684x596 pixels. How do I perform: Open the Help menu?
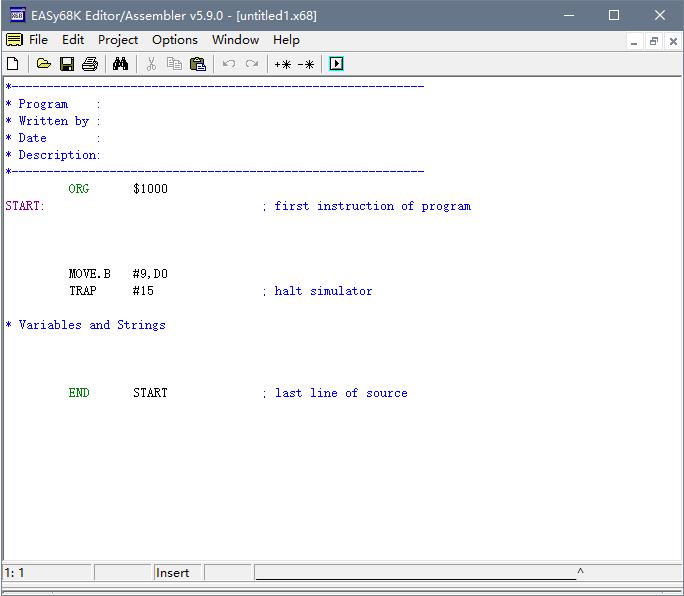[286, 40]
